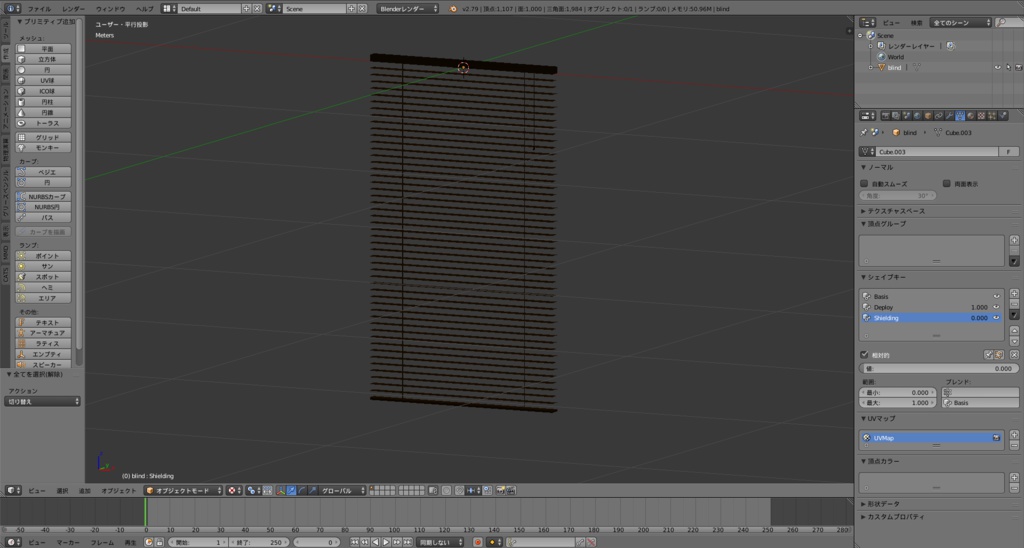Move shape key down arrow button

click(1014, 341)
